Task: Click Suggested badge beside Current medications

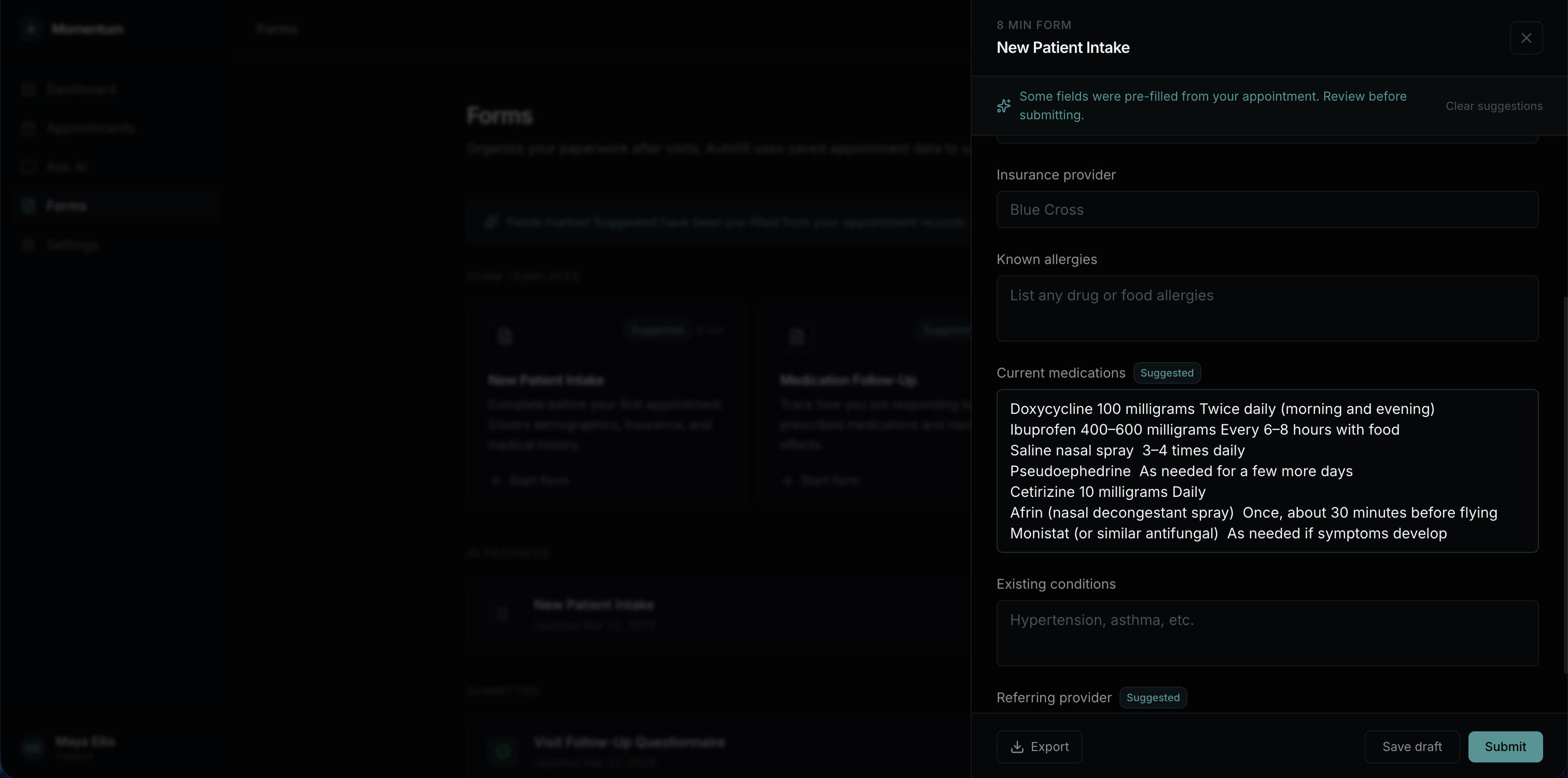Action: [x=1166, y=372]
